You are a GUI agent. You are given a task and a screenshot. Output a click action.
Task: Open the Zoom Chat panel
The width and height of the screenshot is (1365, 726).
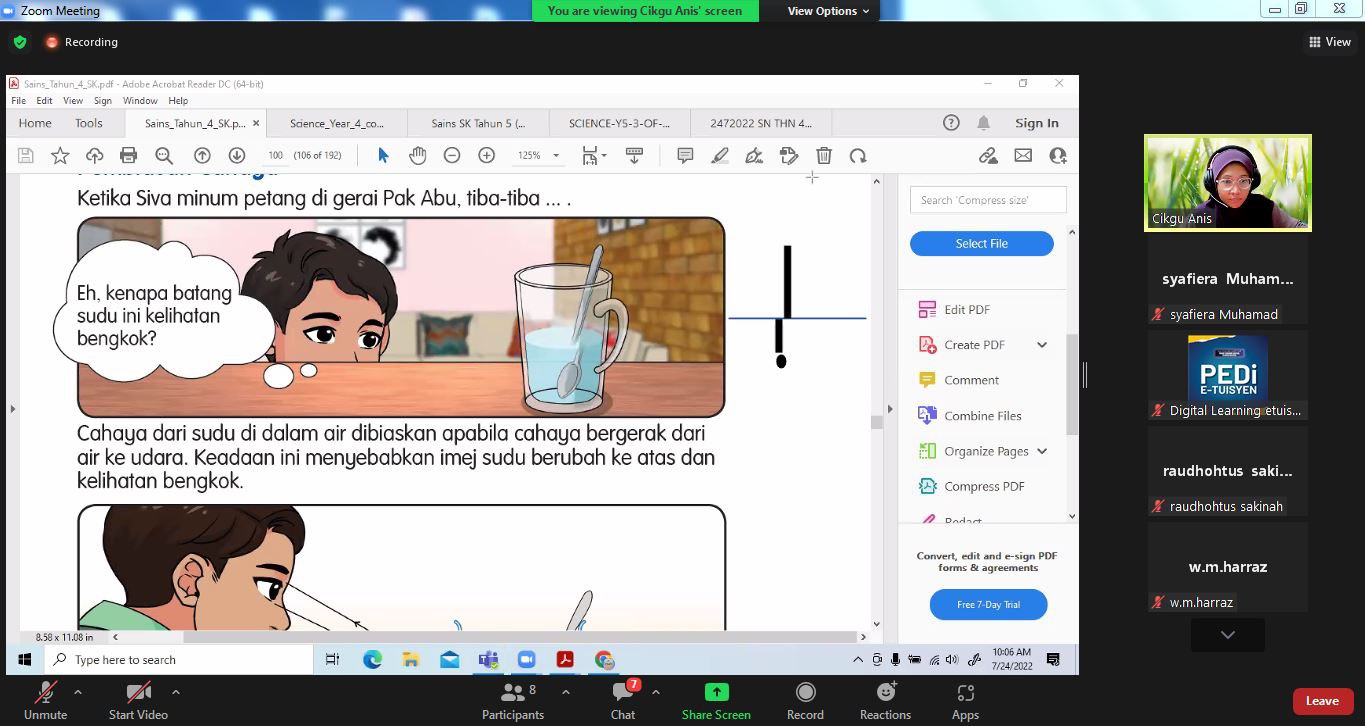click(623, 700)
